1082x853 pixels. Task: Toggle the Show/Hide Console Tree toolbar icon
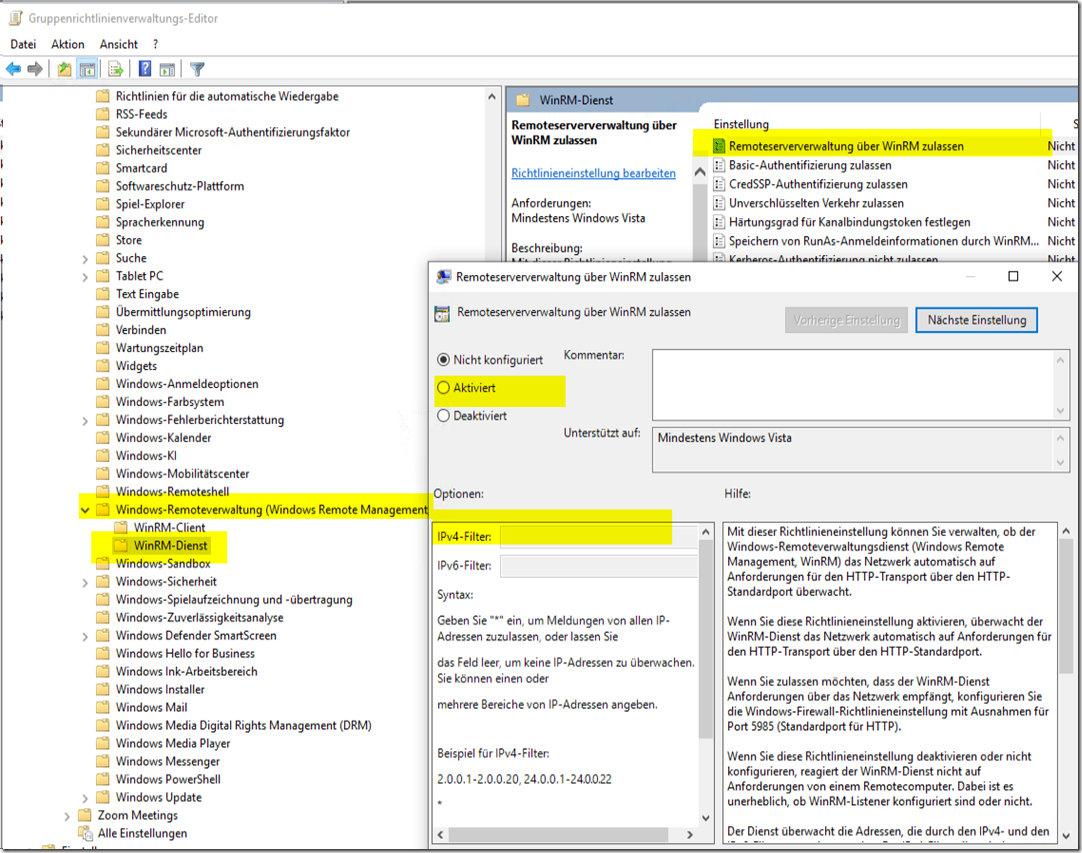87,69
